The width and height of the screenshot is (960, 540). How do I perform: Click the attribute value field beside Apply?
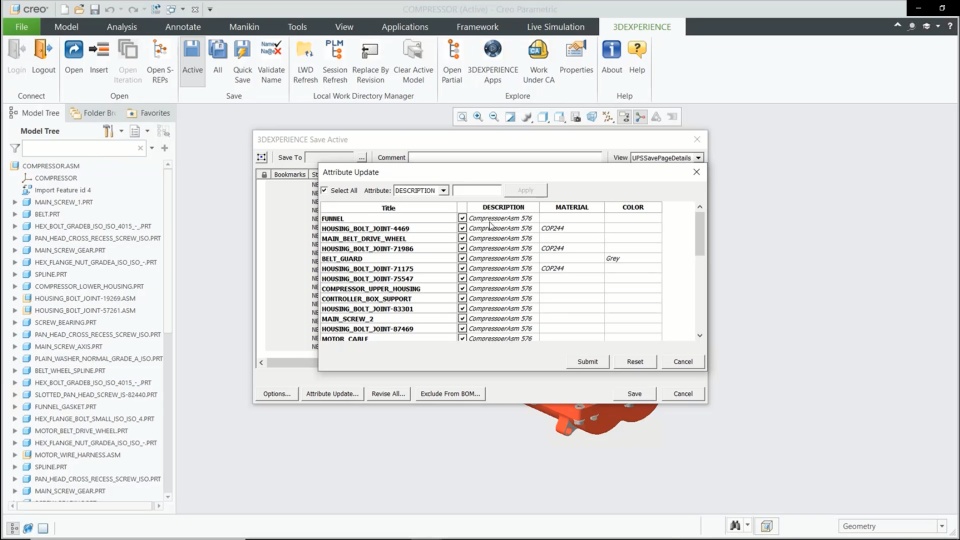tap(477, 190)
